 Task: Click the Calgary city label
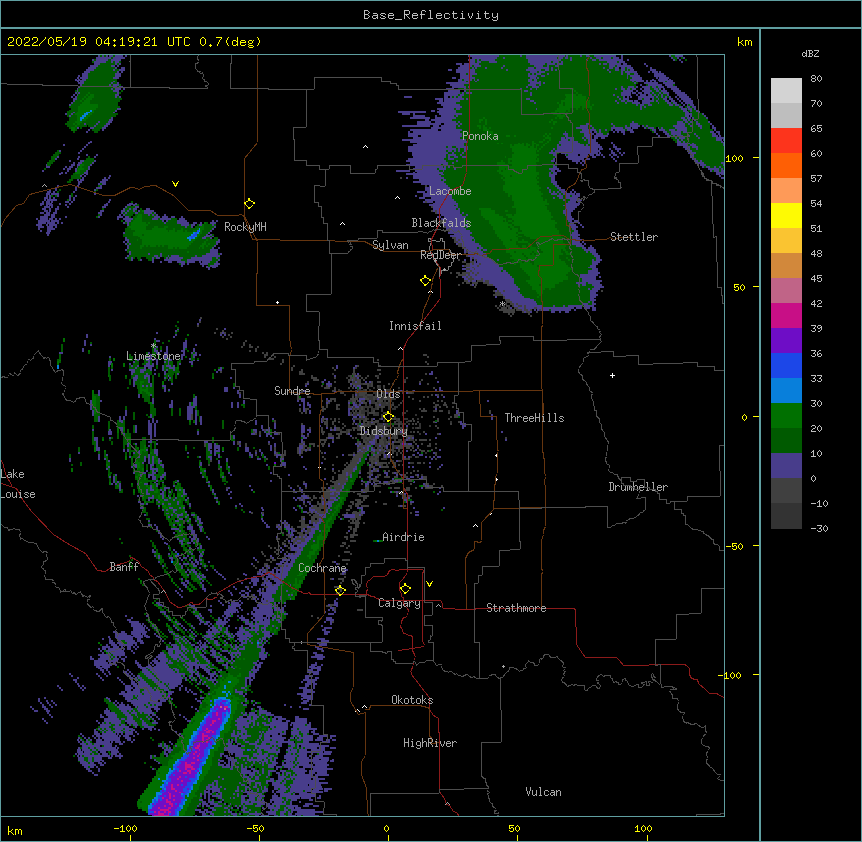(400, 603)
